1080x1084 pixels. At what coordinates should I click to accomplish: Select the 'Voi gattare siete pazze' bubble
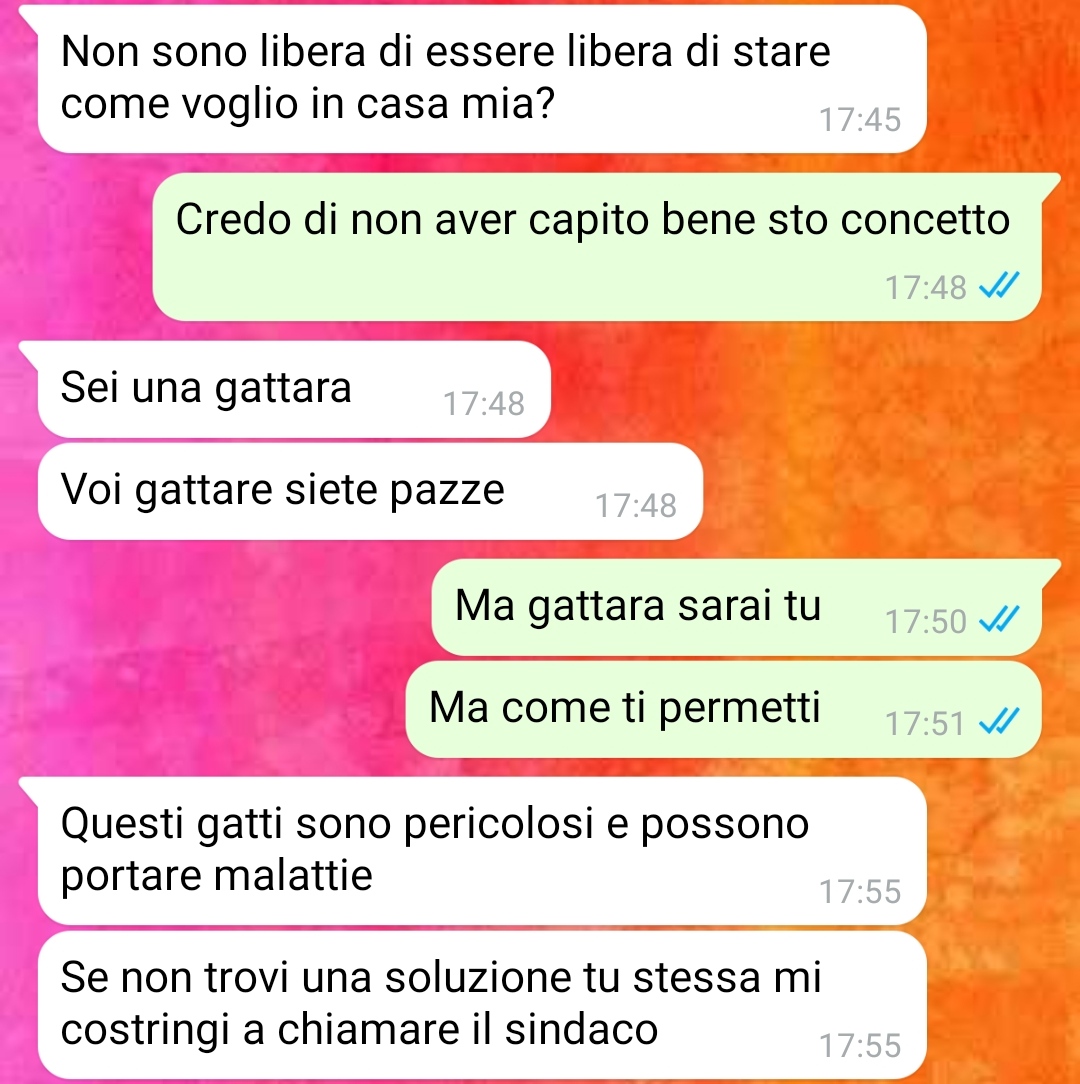pos(370,492)
